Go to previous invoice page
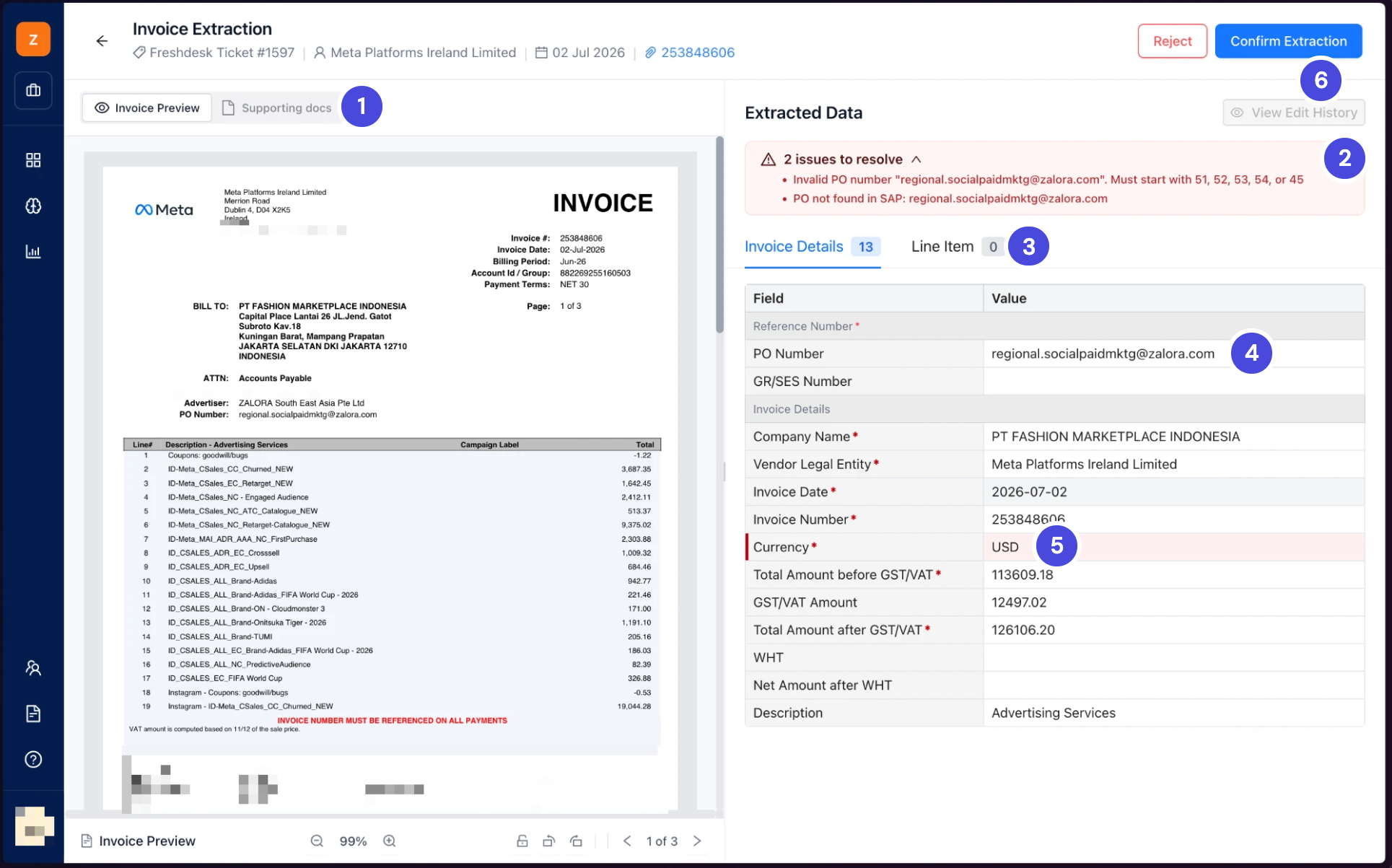This screenshot has height=868, width=1392. coord(627,841)
